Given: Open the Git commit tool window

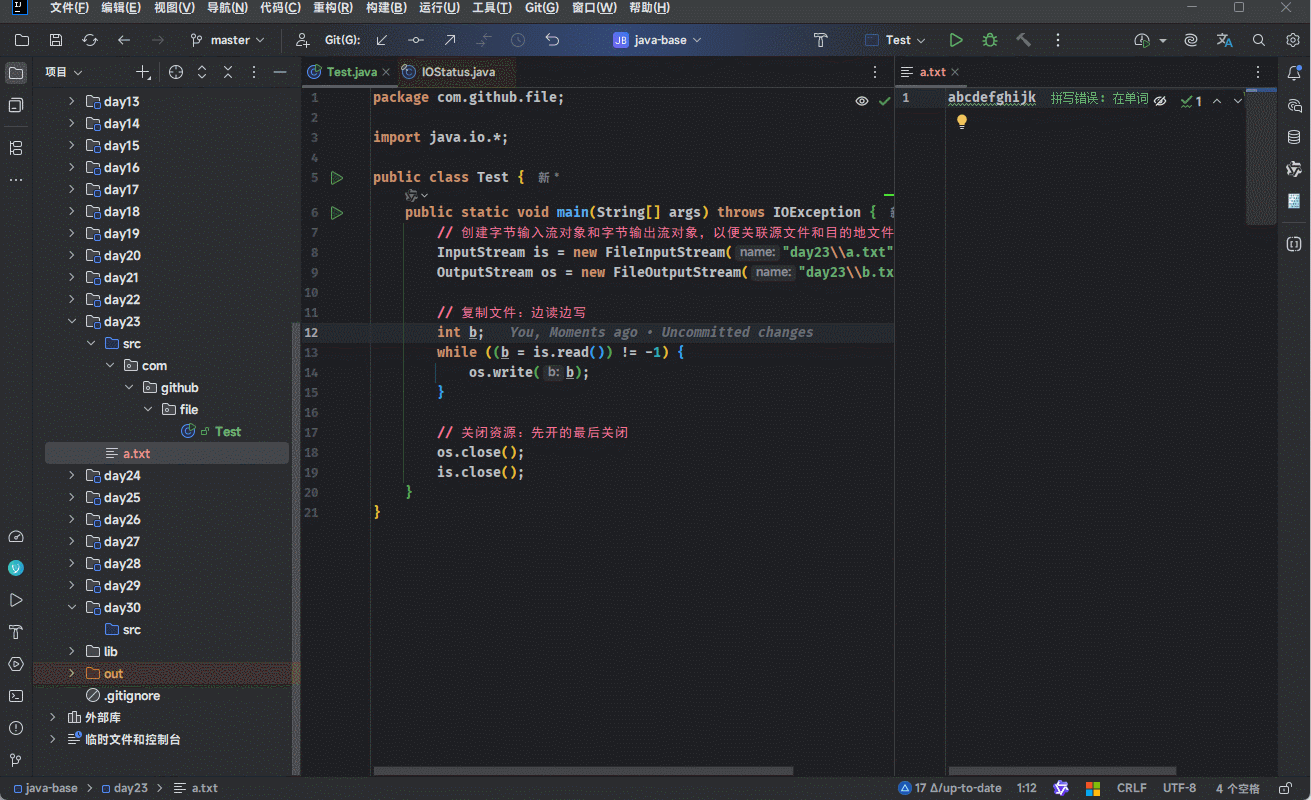Looking at the screenshot, I should pyautogui.click(x=16, y=105).
